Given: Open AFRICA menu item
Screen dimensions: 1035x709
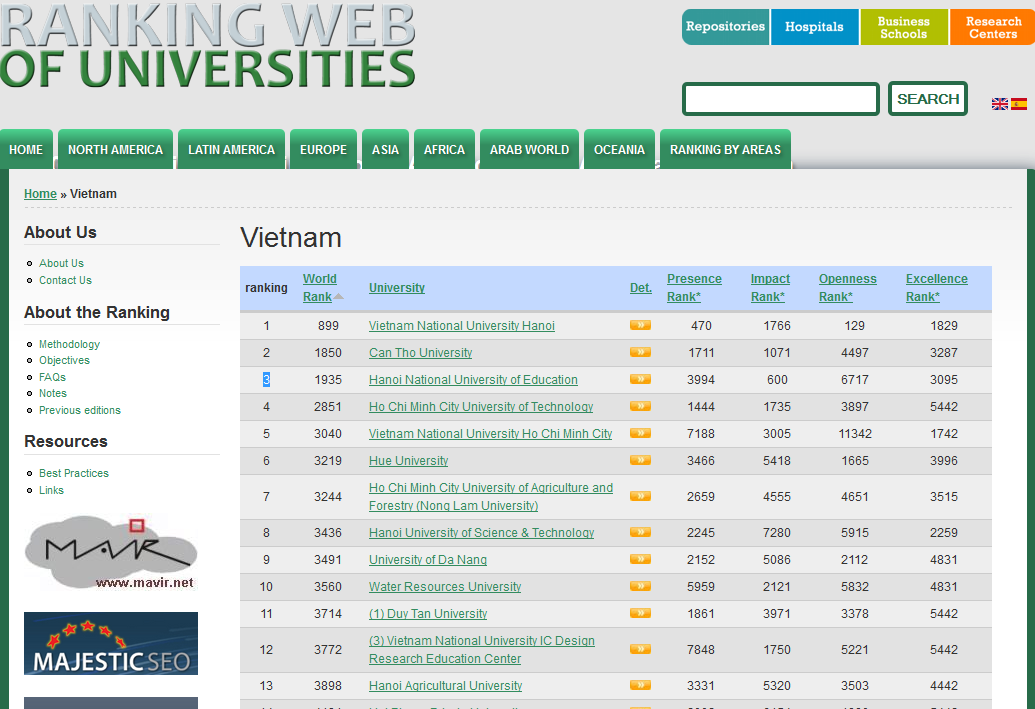Looking at the screenshot, I should (x=444, y=150).
